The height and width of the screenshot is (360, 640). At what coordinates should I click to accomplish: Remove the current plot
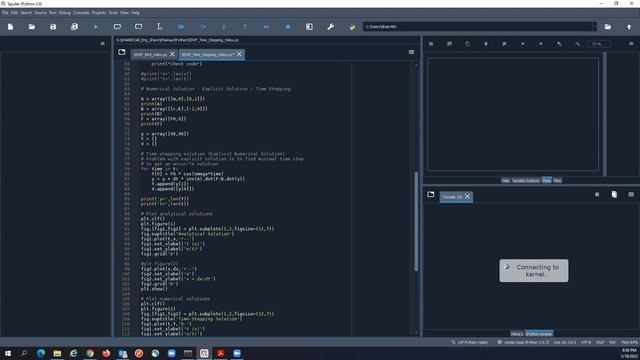click(x=486, y=44)
